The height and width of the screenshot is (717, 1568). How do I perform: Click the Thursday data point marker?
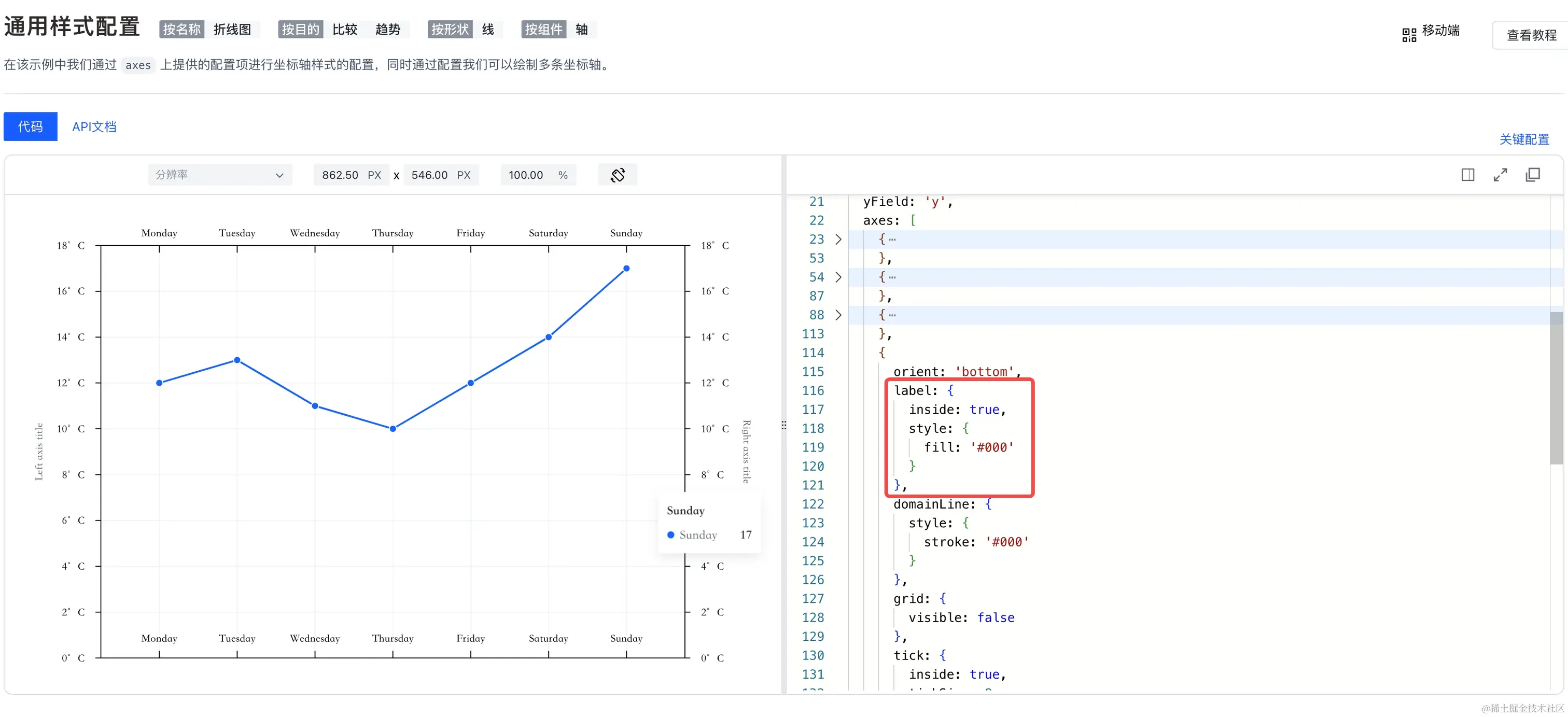click(x=393, y=429)
